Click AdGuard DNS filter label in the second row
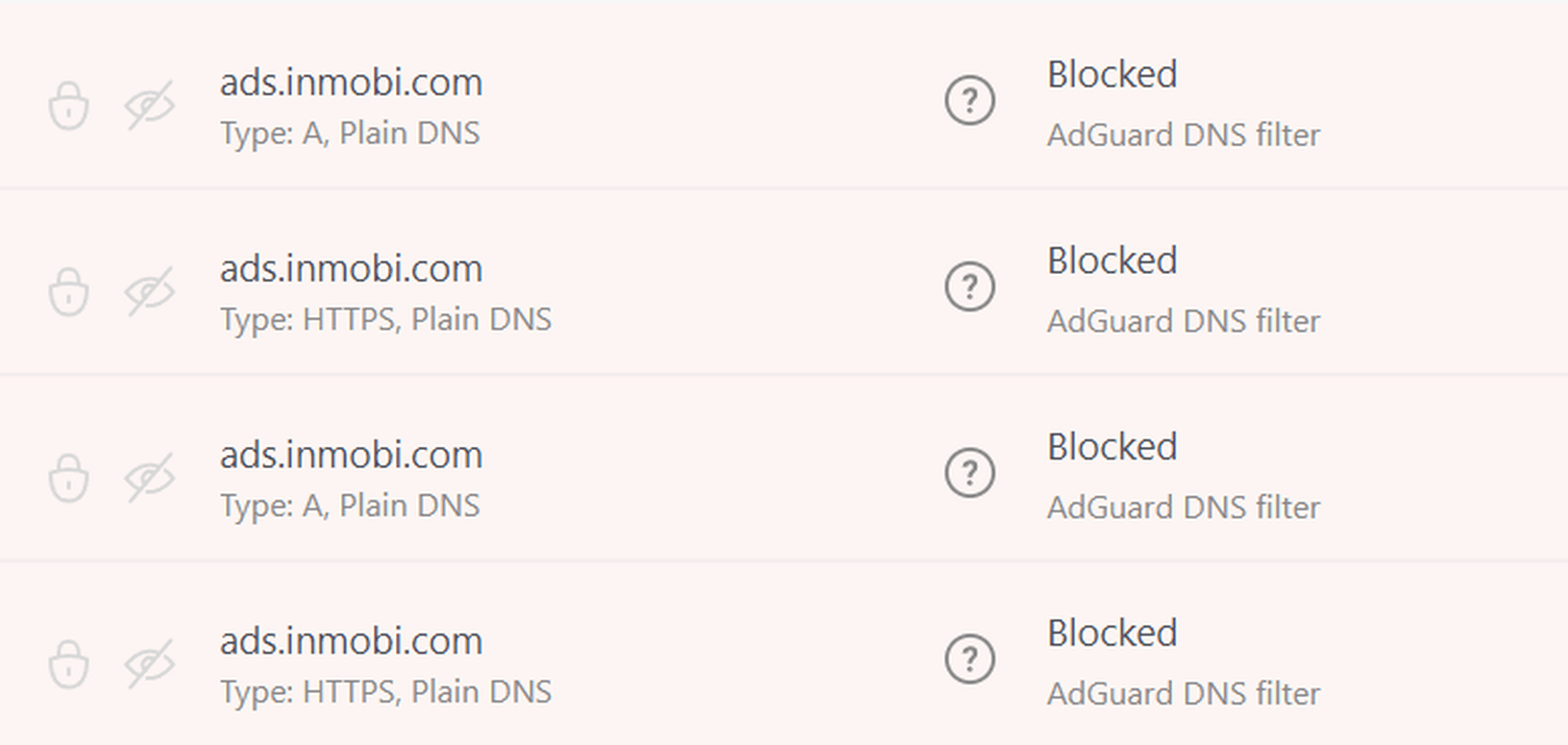This screenshot has height=745, width=1568. point(1184,321)
